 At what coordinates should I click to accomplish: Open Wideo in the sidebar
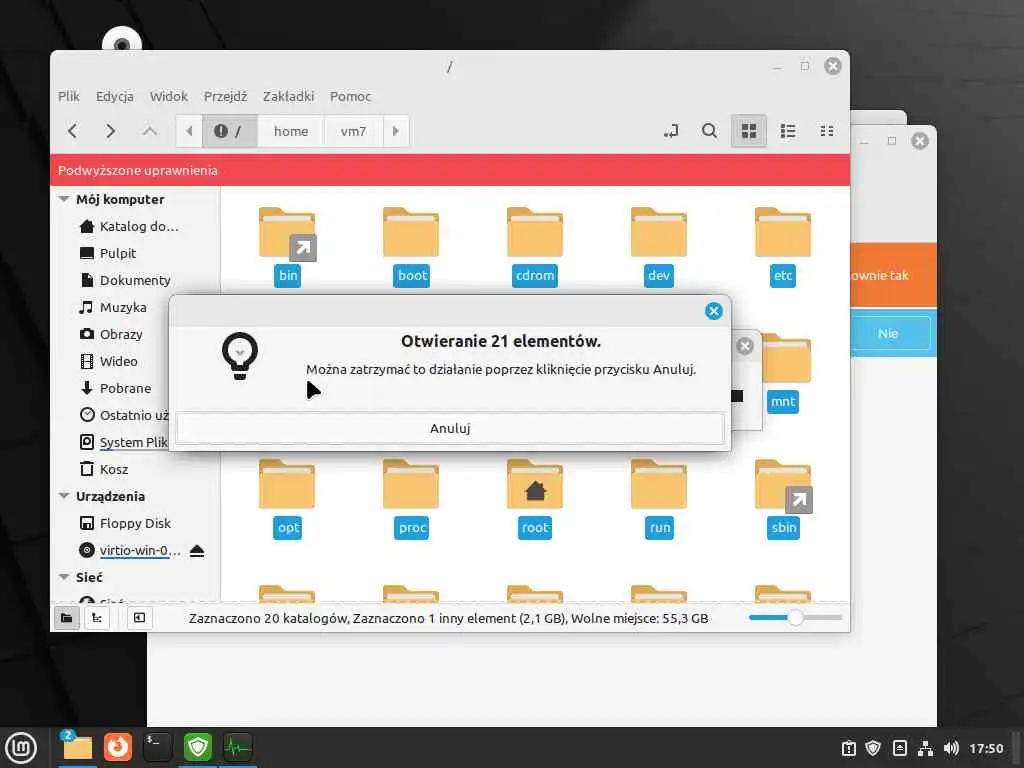(108, 361)
